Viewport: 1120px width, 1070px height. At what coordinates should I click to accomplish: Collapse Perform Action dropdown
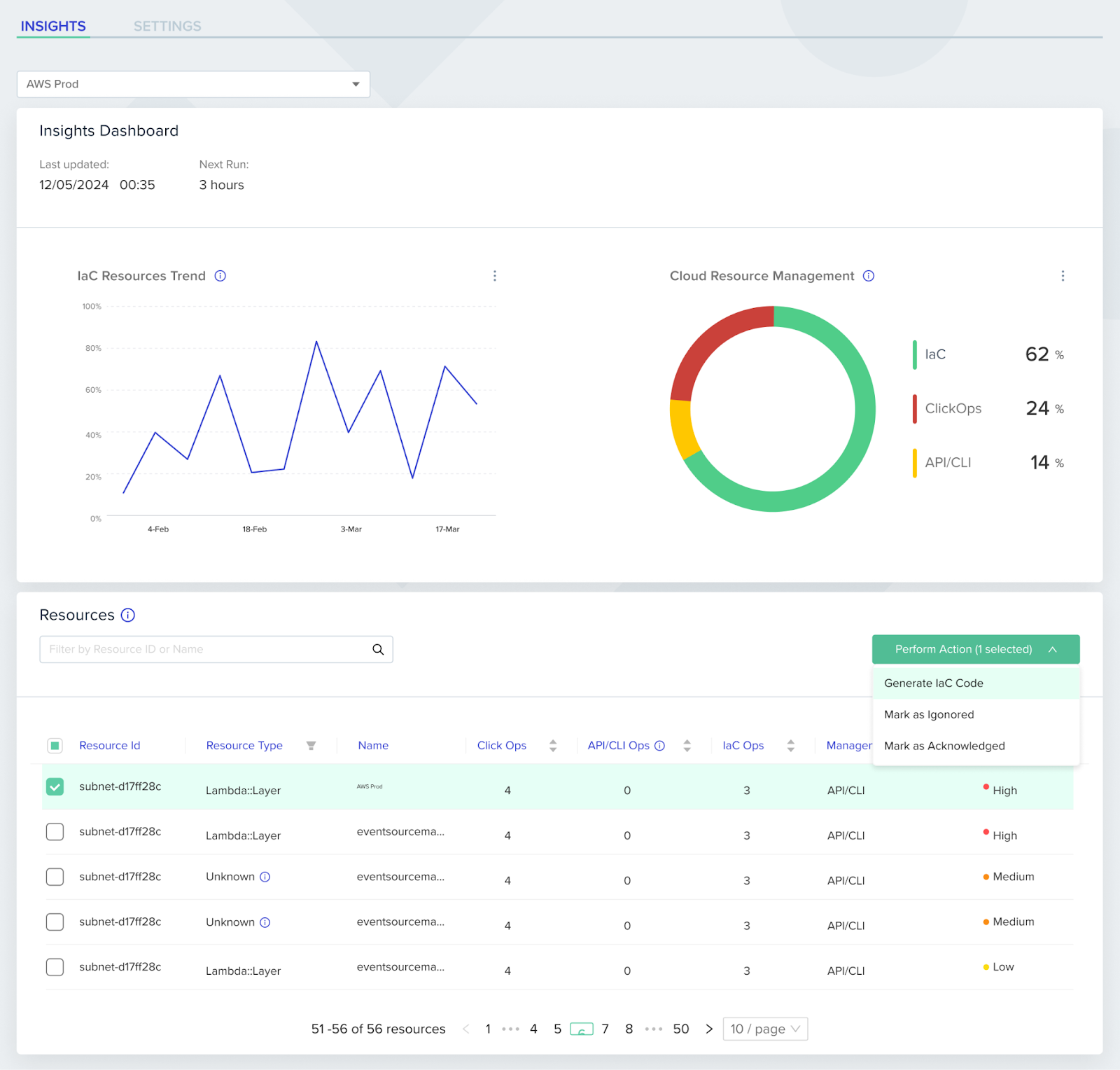coord(976,649)
